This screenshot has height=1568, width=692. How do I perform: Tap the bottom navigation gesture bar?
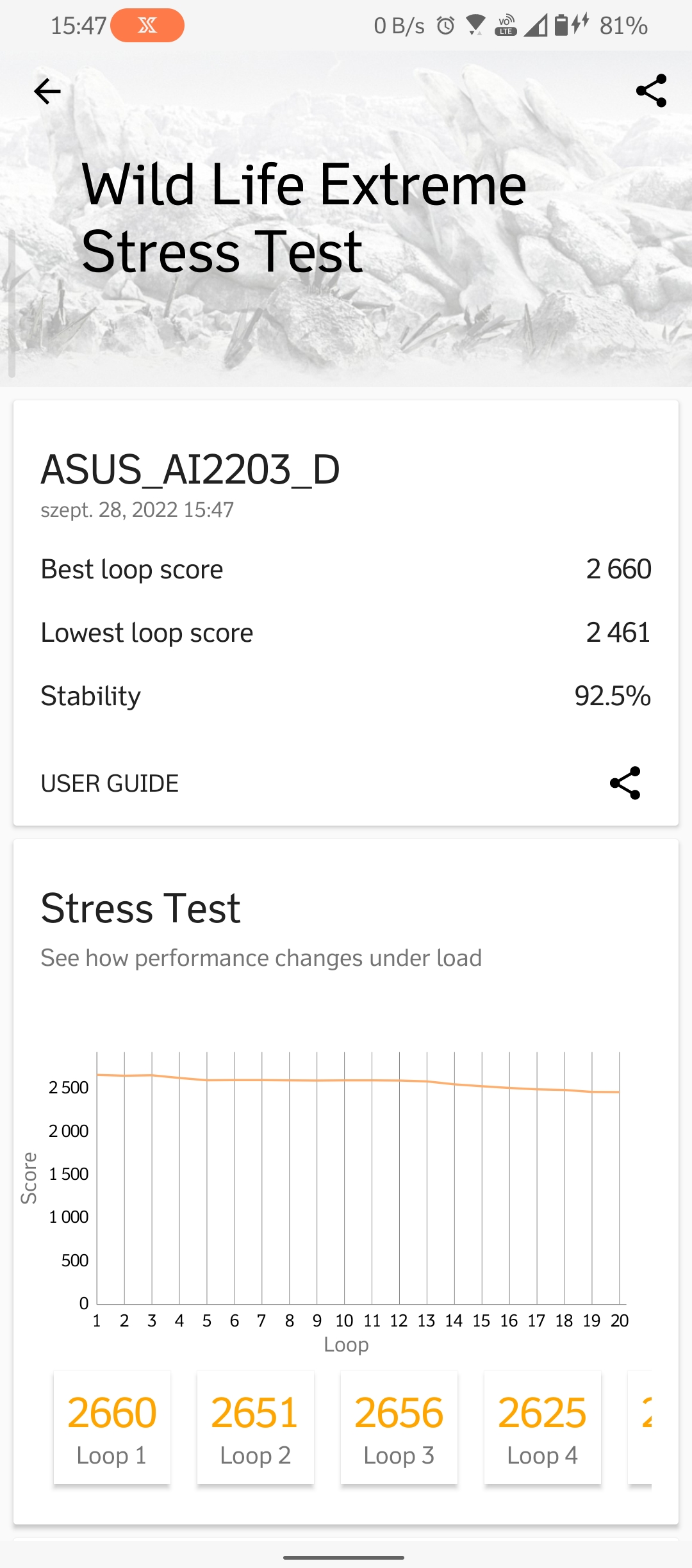pyautogui.click(x=344, y=1557)
